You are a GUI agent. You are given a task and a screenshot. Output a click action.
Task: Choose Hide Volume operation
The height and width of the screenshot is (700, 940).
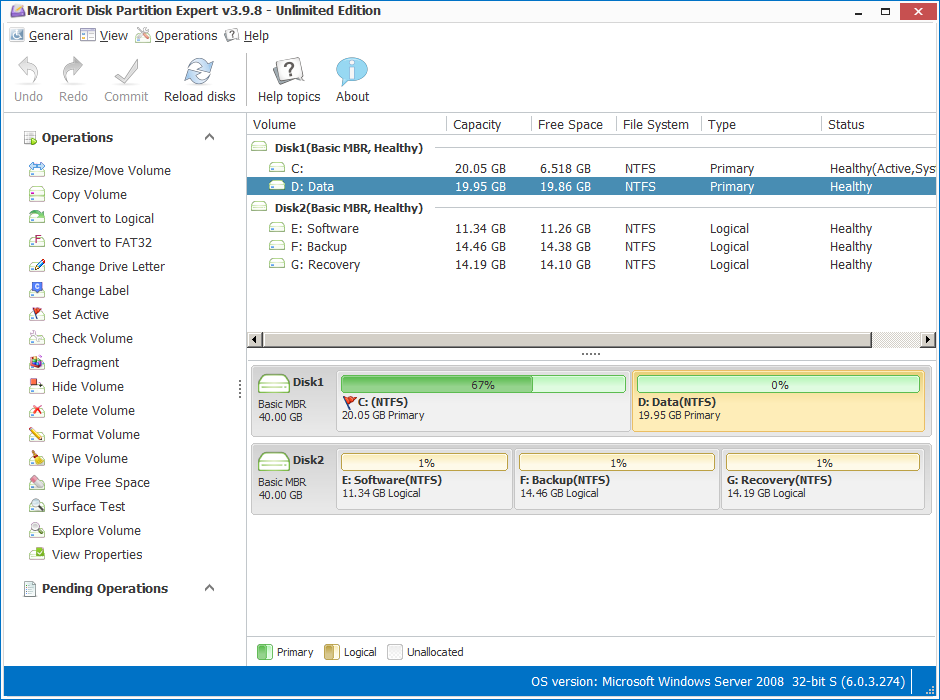click(x=76, y=386)
